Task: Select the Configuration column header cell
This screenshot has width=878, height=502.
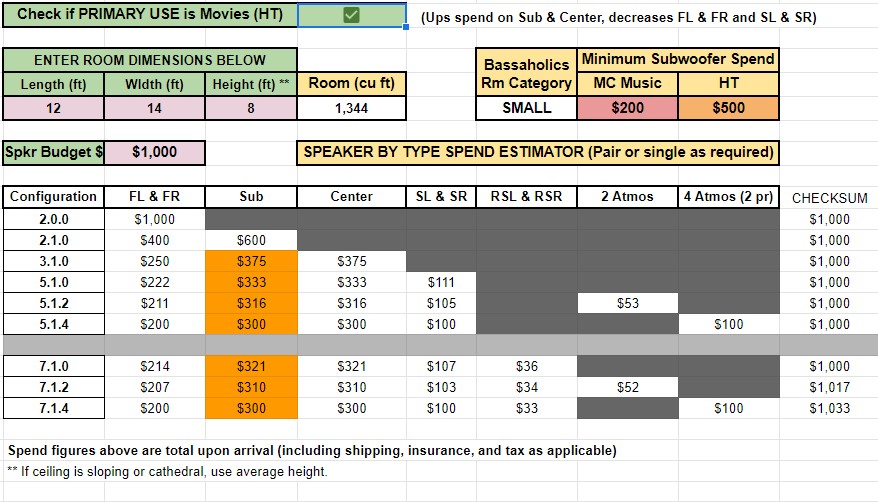Action: 53,197
